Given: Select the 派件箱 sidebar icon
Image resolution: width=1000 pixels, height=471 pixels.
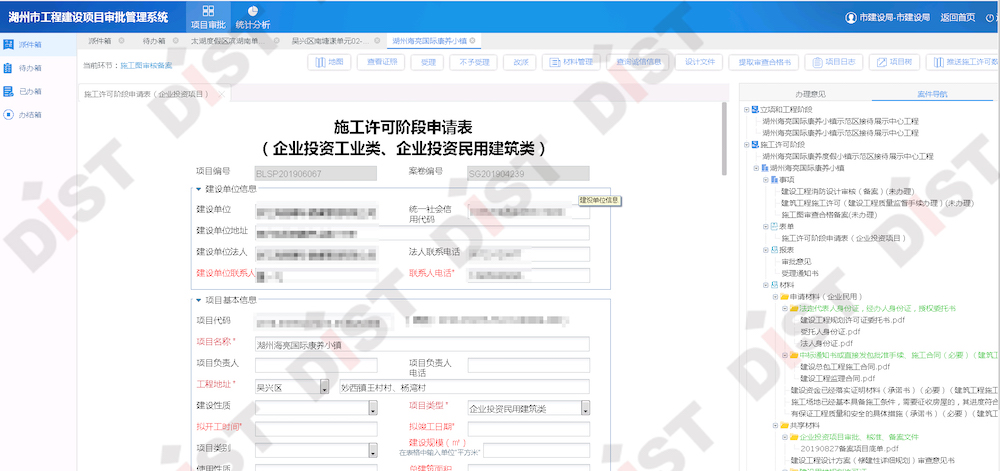Looking at the screenshot, I should pos(9,45).
